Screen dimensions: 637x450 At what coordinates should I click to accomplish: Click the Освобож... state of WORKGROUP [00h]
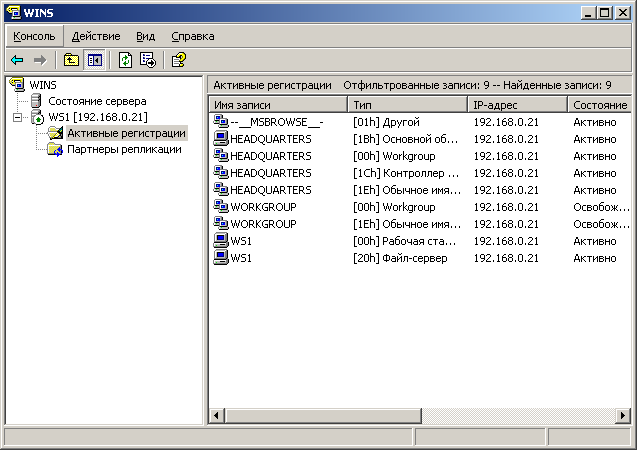(x=601, y=207)
